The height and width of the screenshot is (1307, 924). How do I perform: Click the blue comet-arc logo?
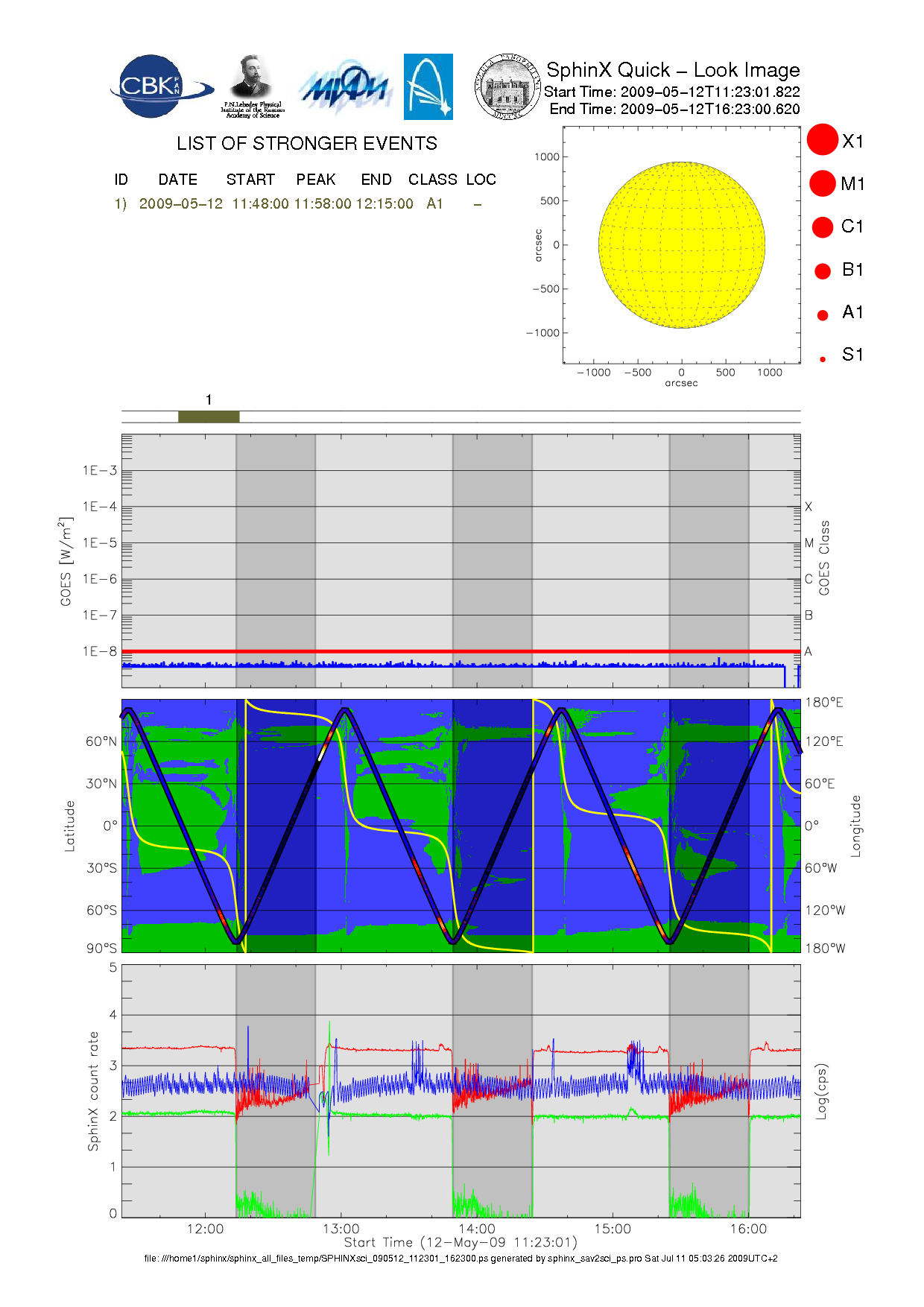(x=428, y=86)
